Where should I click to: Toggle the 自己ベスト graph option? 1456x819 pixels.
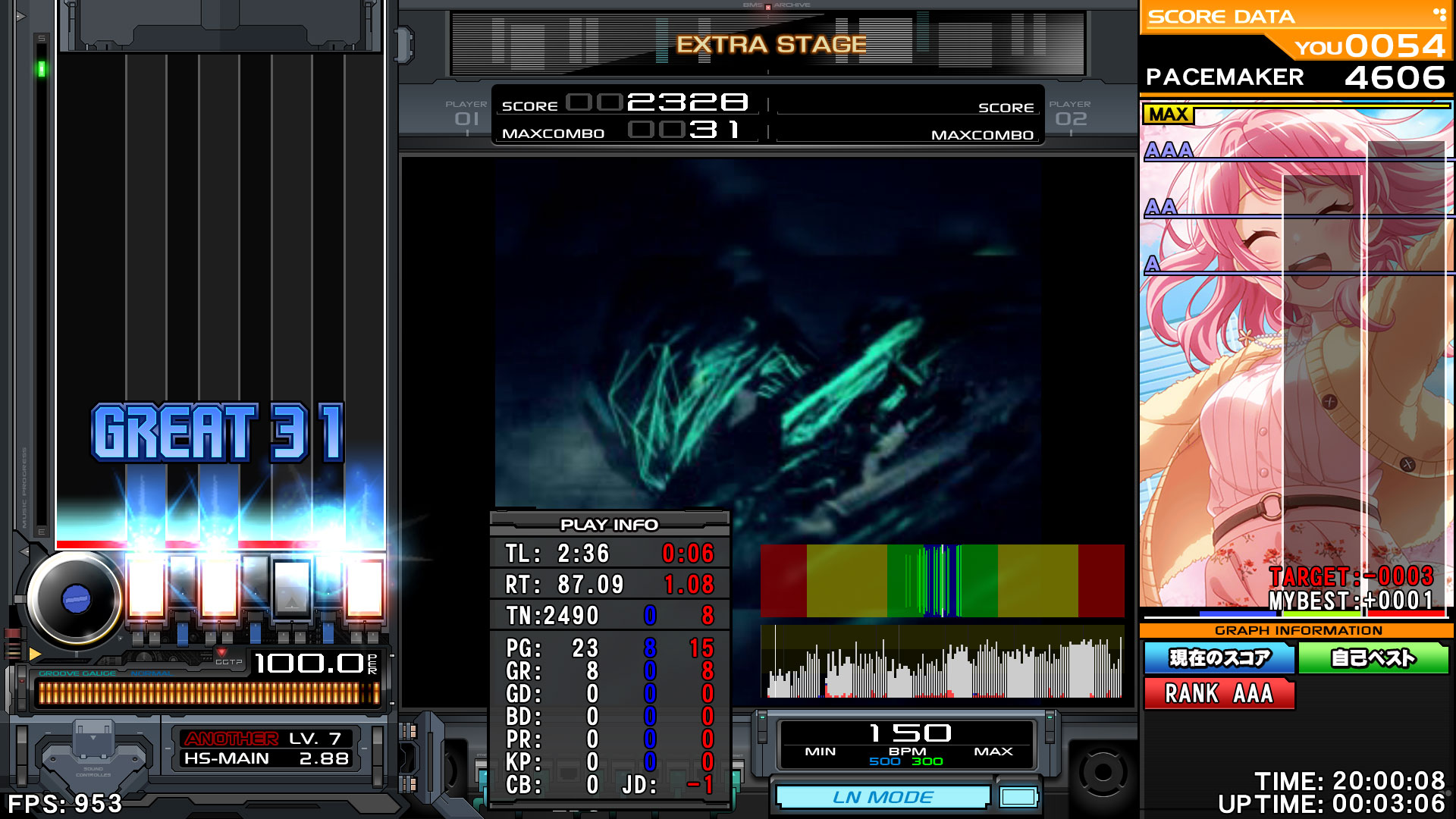[1373, 658]
